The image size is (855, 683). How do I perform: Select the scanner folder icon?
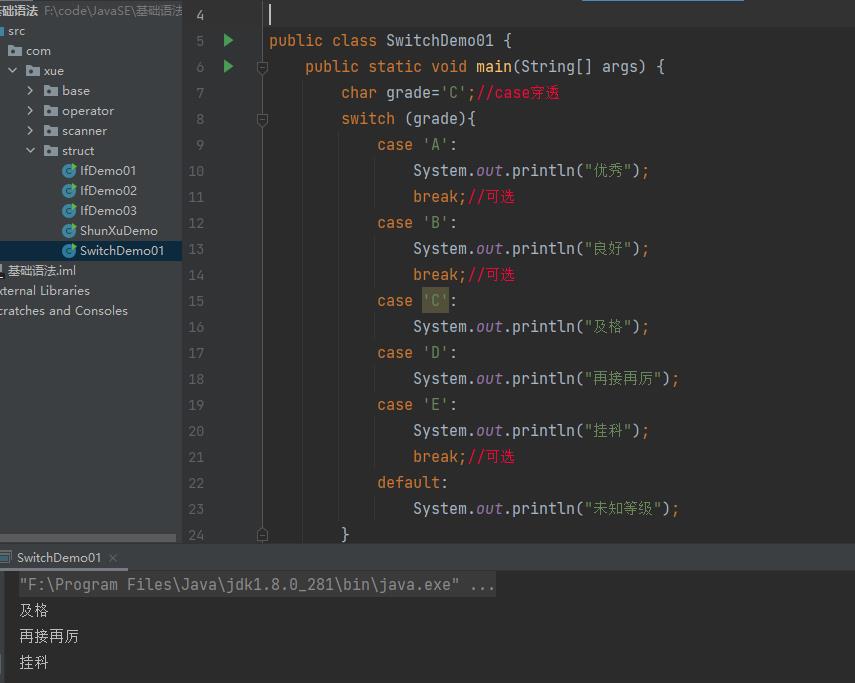click(x=51, y=131)
